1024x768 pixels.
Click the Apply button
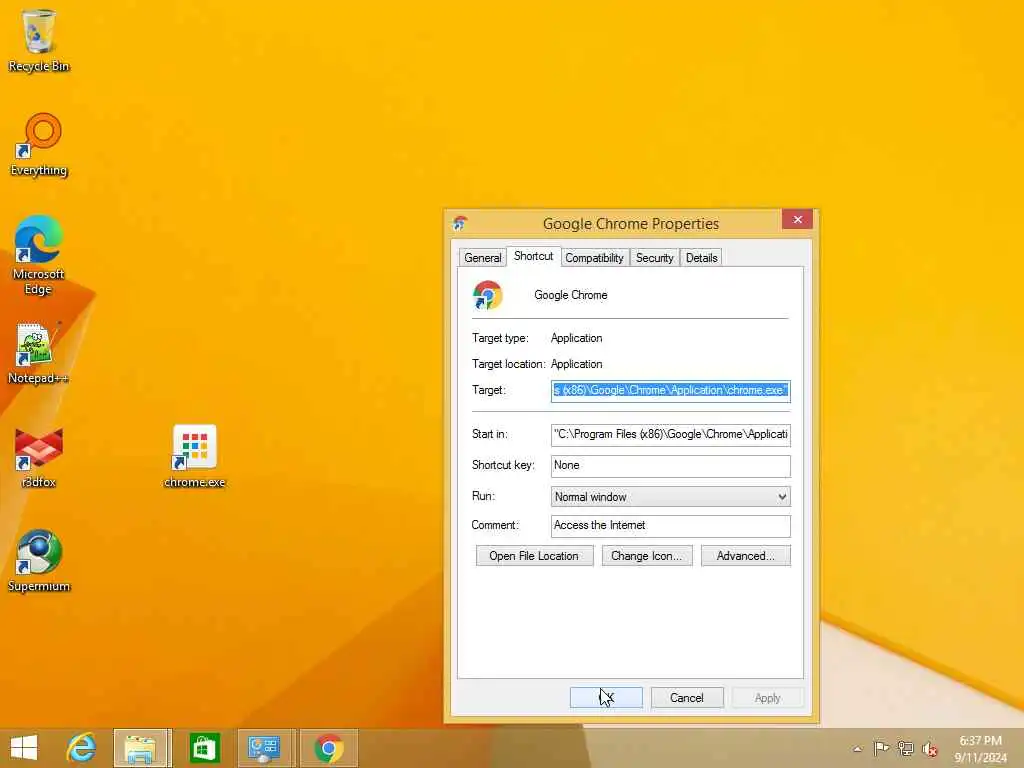(767, 697)
